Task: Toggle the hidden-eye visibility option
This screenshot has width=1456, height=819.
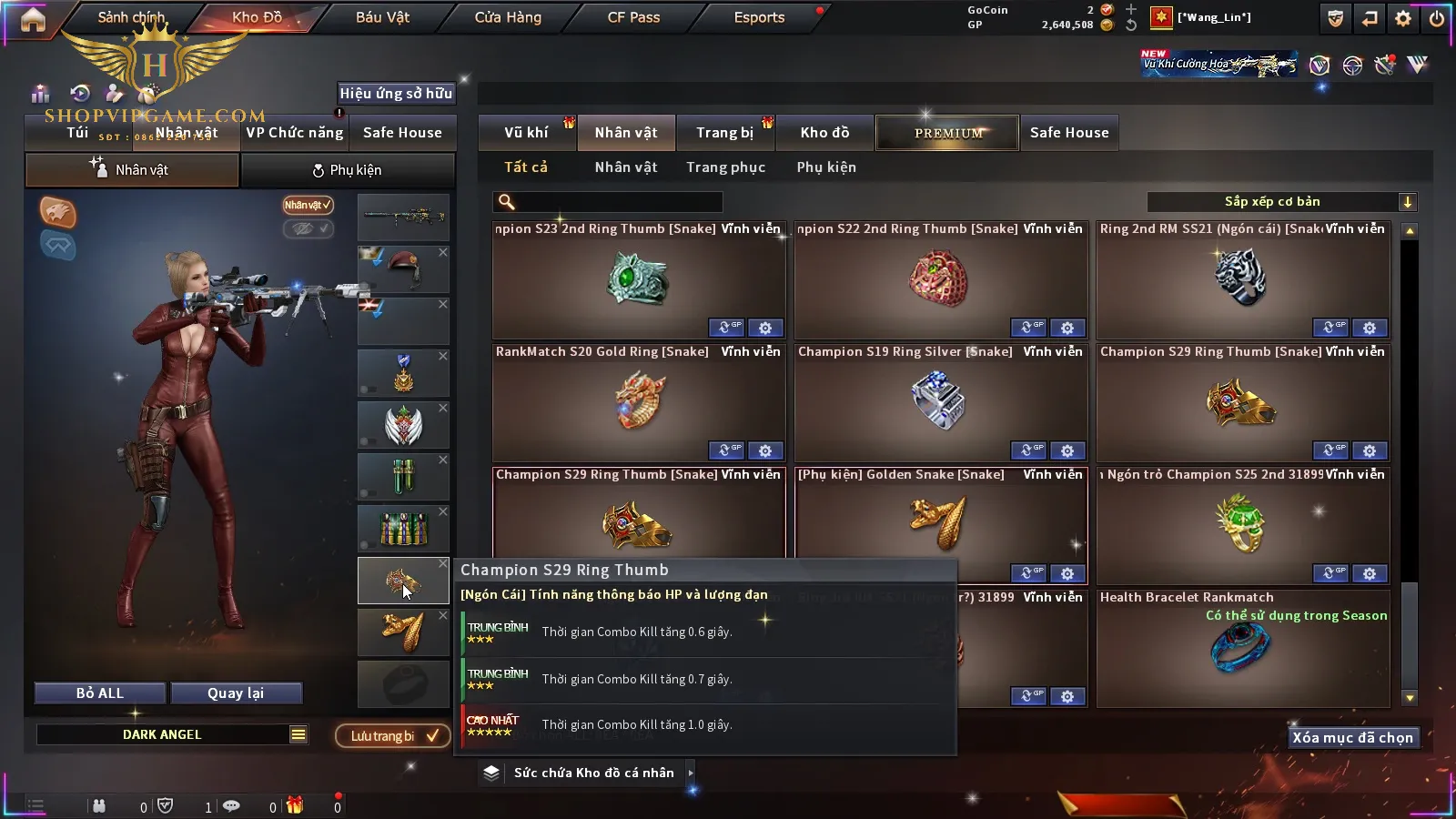Action: point(308,228)
